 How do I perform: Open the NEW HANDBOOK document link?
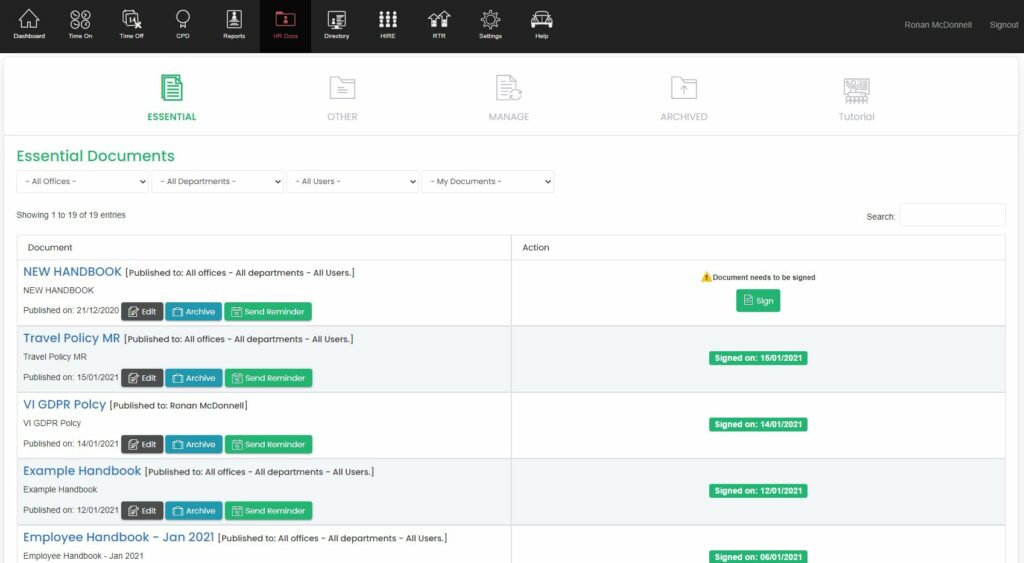72,272
